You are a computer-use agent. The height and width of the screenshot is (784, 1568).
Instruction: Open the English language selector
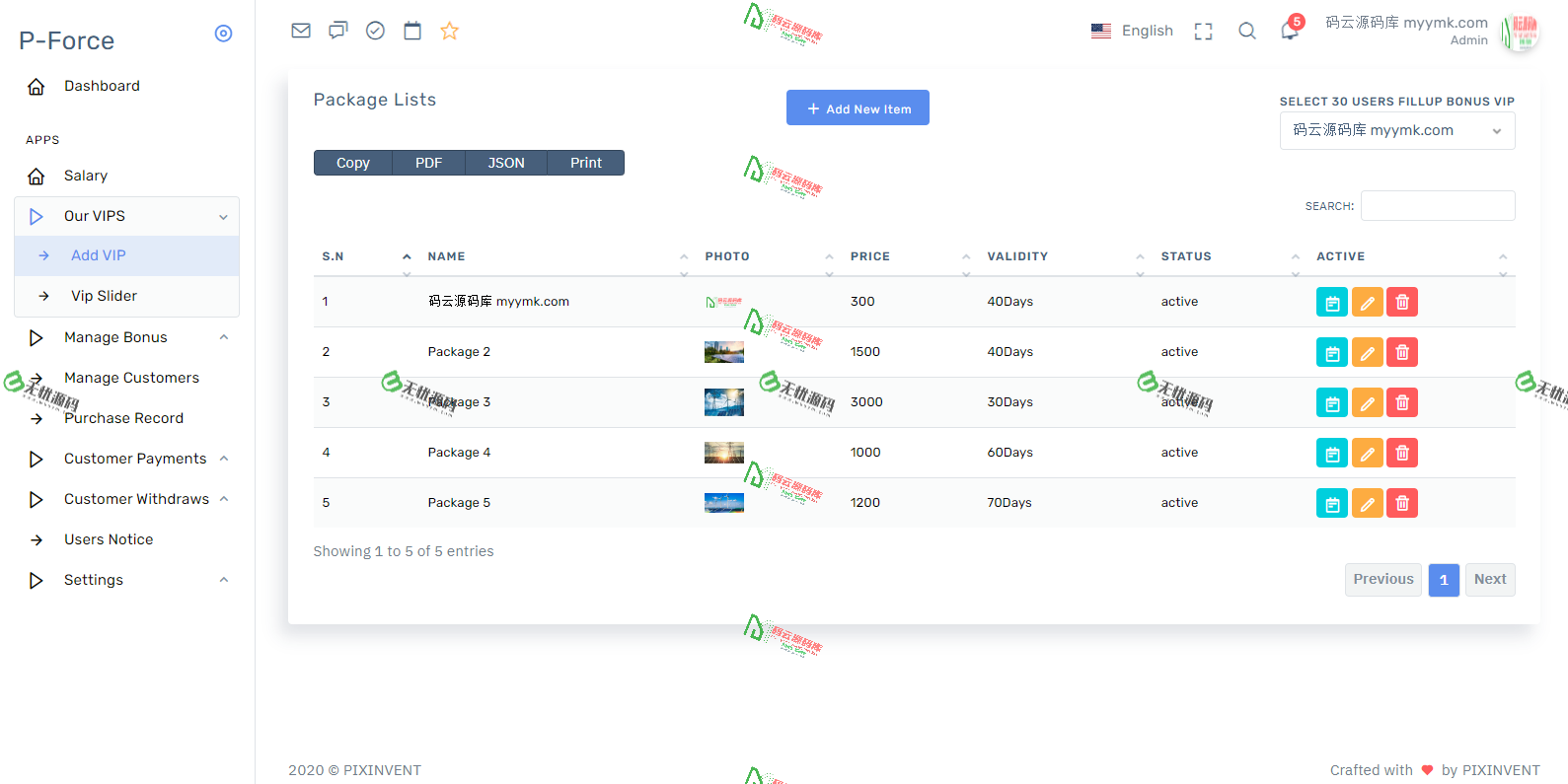click(x=1133, y=31)
